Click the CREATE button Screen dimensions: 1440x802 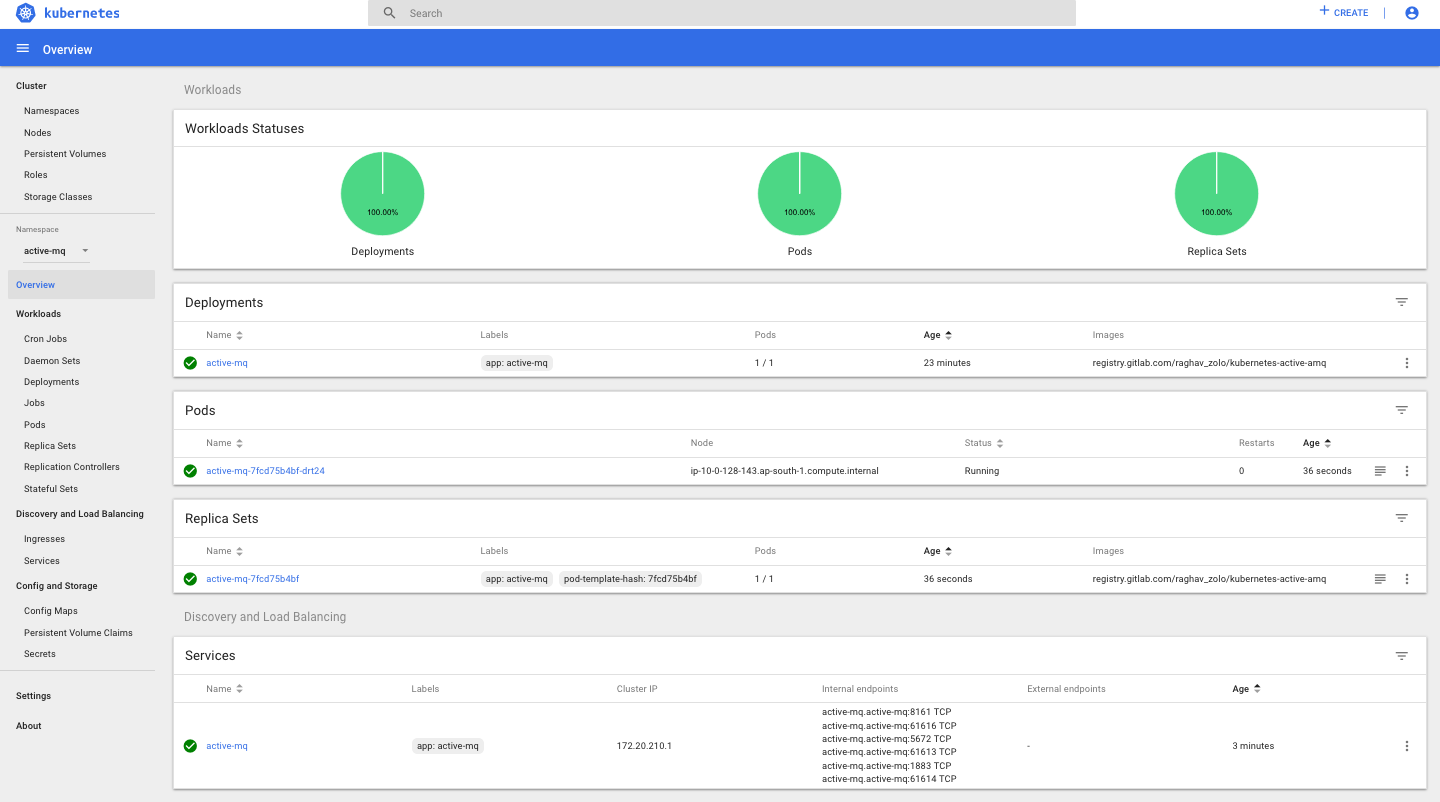pyautogui.click(x=1343, y=12)
